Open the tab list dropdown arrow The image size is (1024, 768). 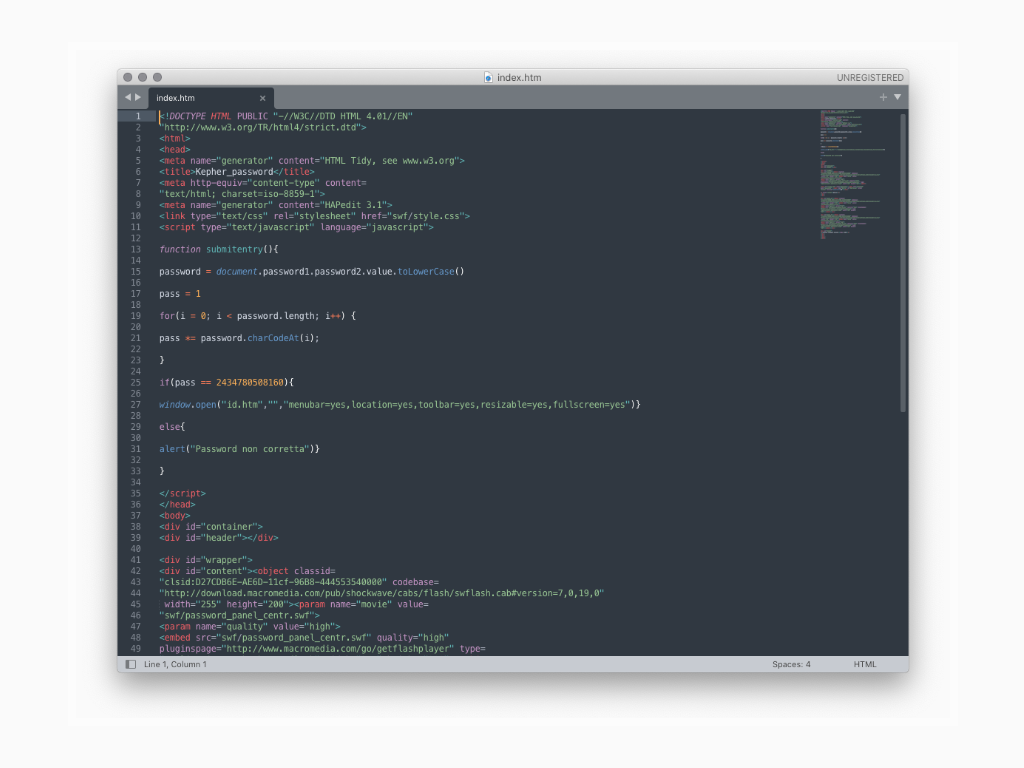coord(898,97)
